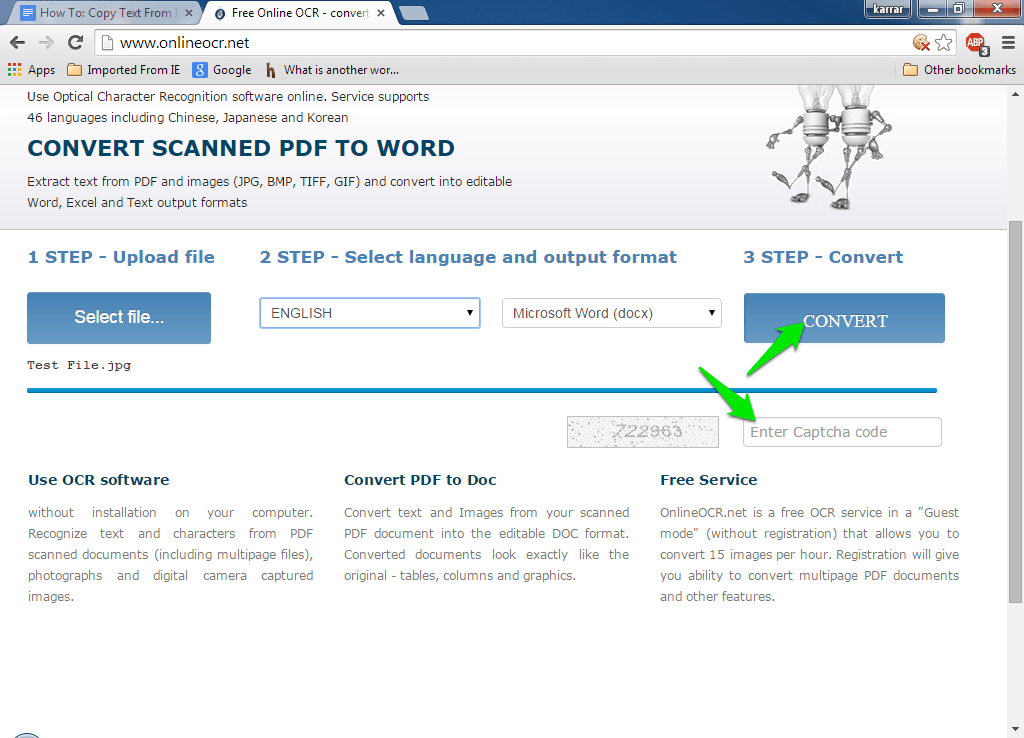Click the vertical page scrollbar
Screen dimensions: 1024x738
pyautogui.click(x=1015, y=400)
